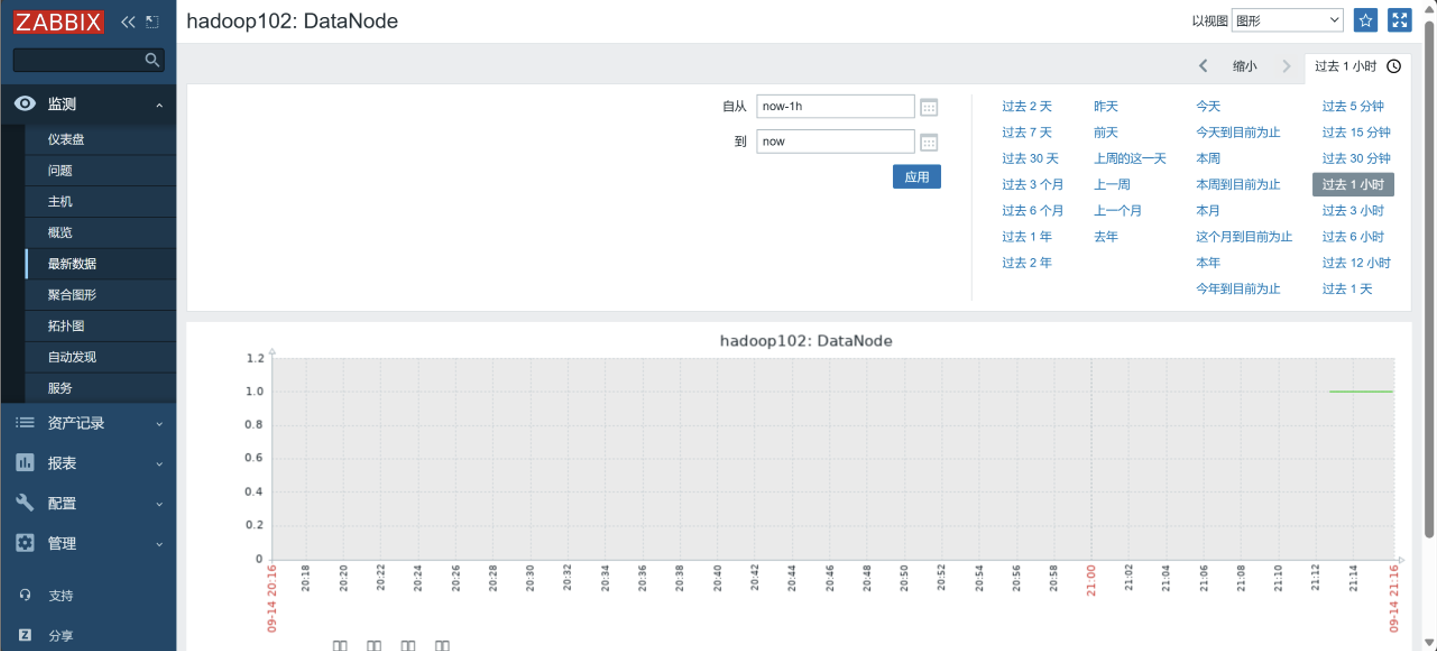Click the search magnifier icon
1437x651 pixels.
152,60
